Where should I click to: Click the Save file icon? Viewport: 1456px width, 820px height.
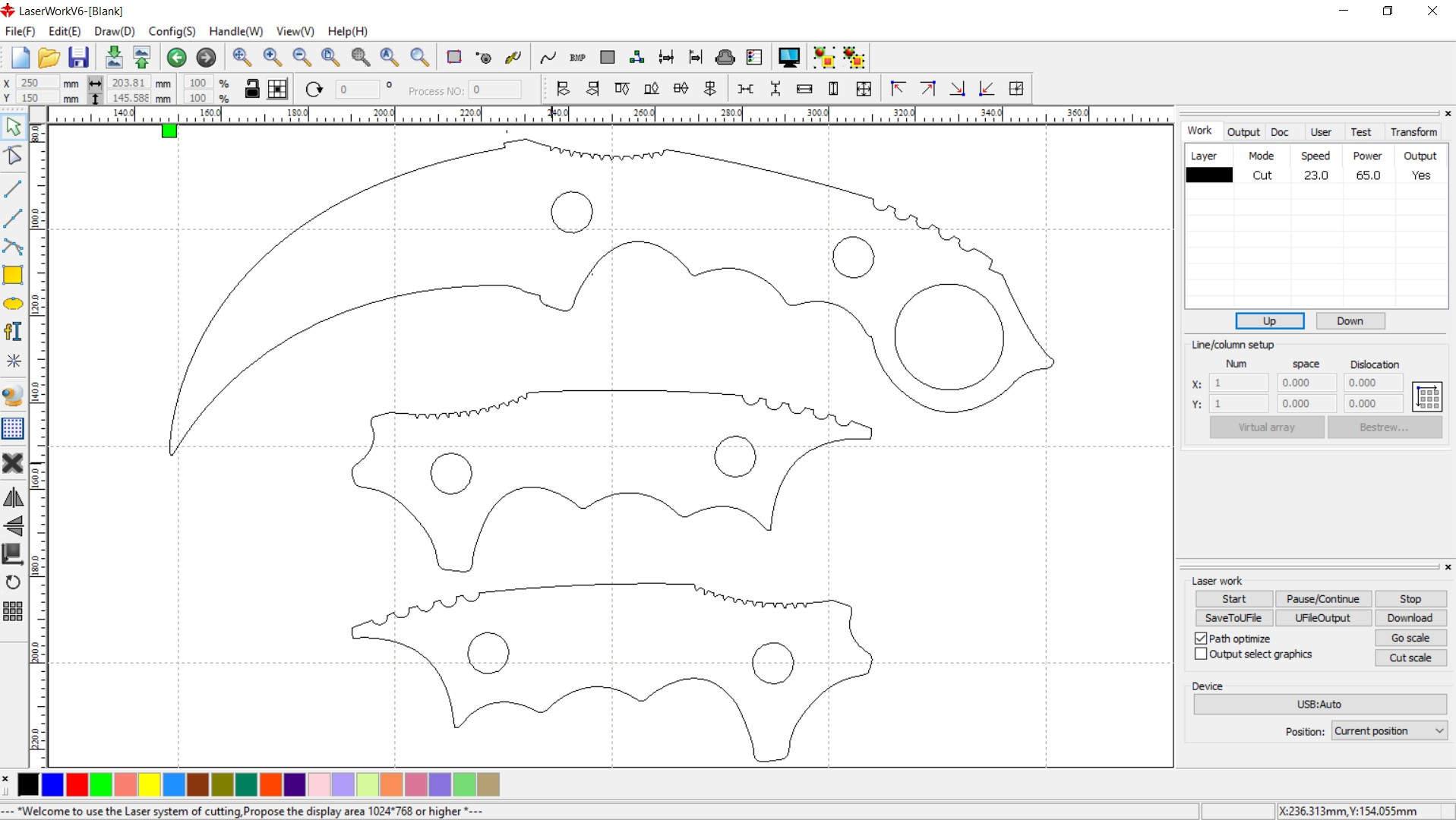click(x=78, y=58)
